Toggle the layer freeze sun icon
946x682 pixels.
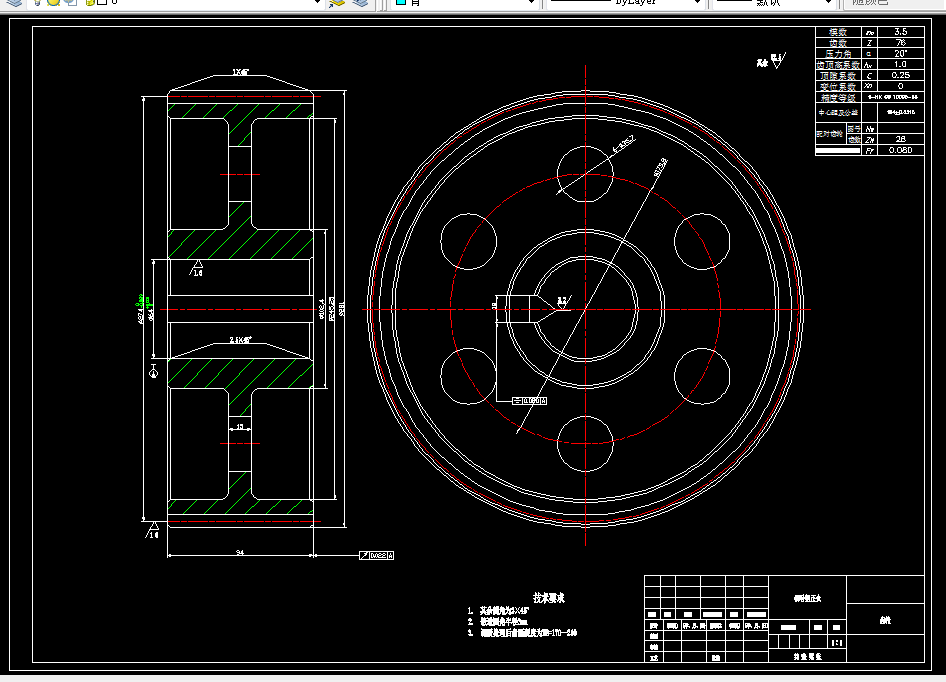pyautogui.click(x=54, y=2)
